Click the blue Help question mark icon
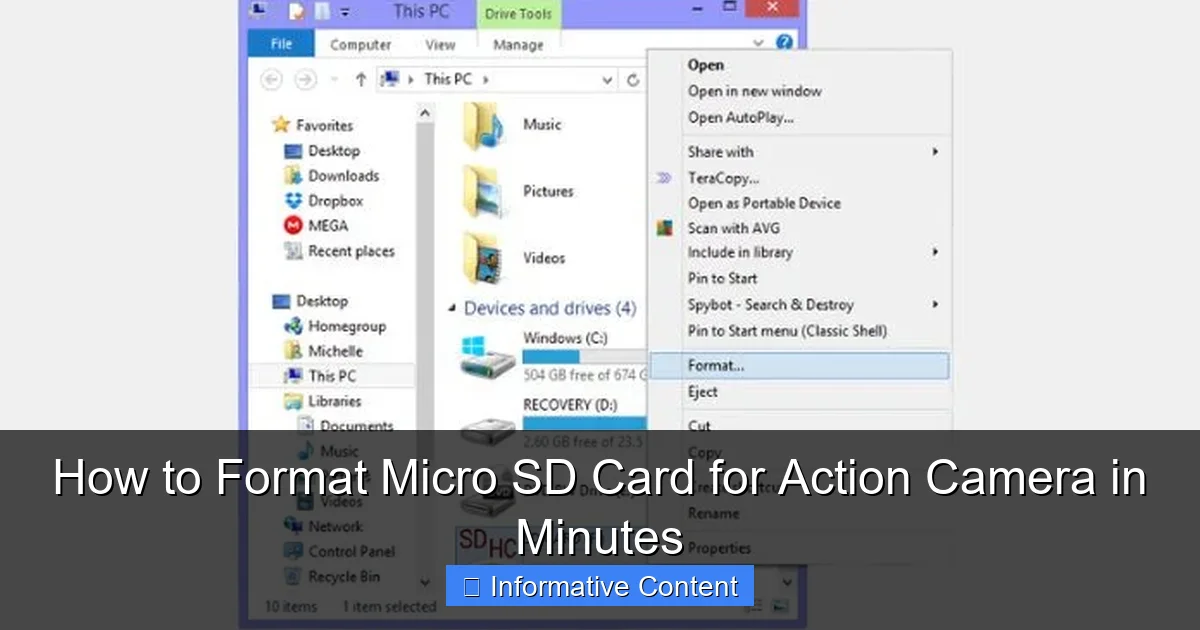 [786, 42]
